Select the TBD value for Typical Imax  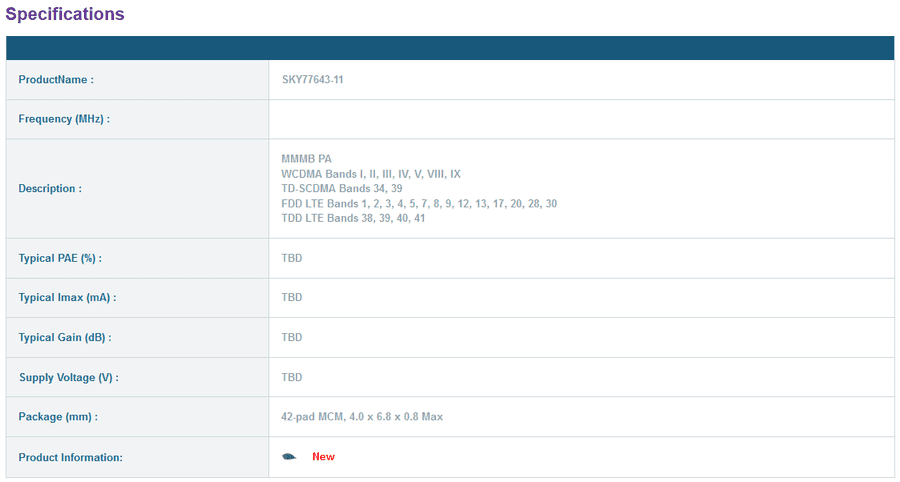(x=292, y=297)
